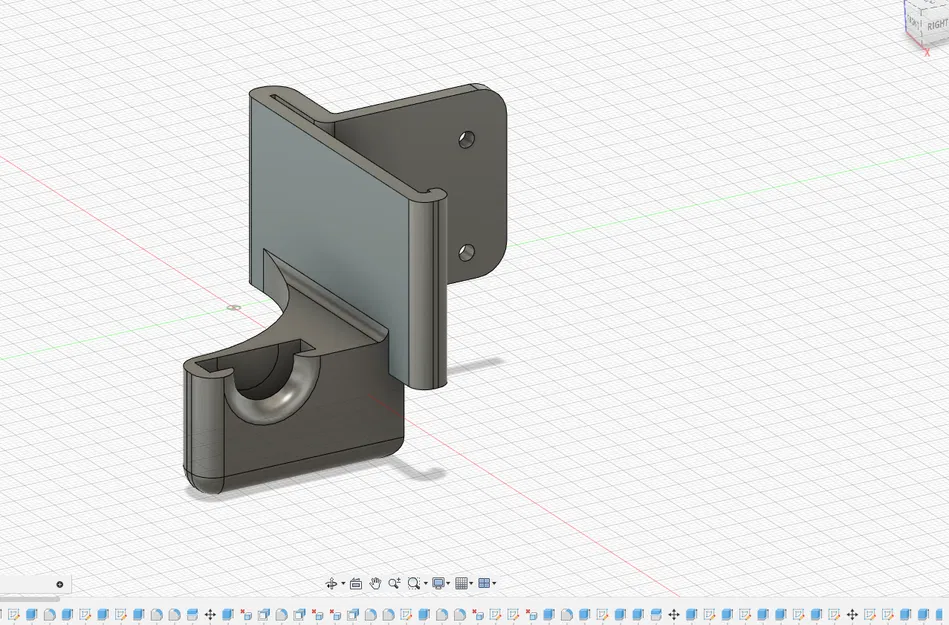This screenshot has width=949, height=625.
Task: Open the Display Settings dropdown arrow
Action: (448, 583)
